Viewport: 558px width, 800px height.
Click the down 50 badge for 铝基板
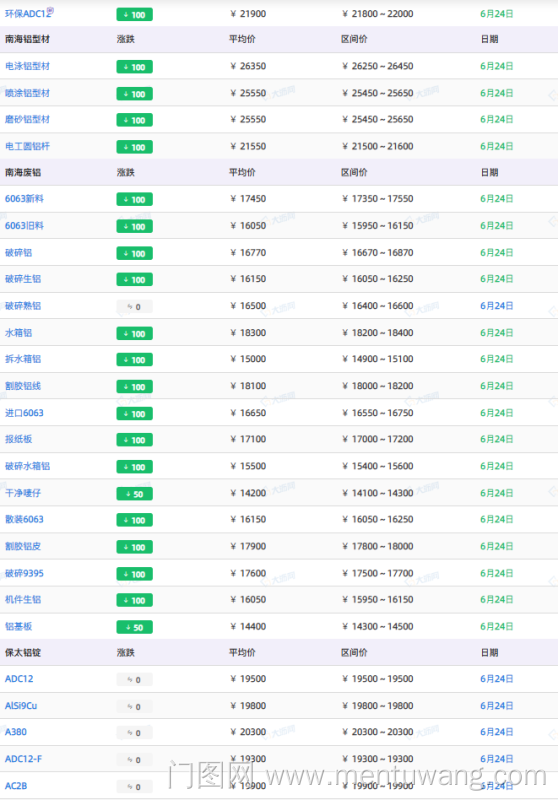pyautogui.click(x=135, y=627)
